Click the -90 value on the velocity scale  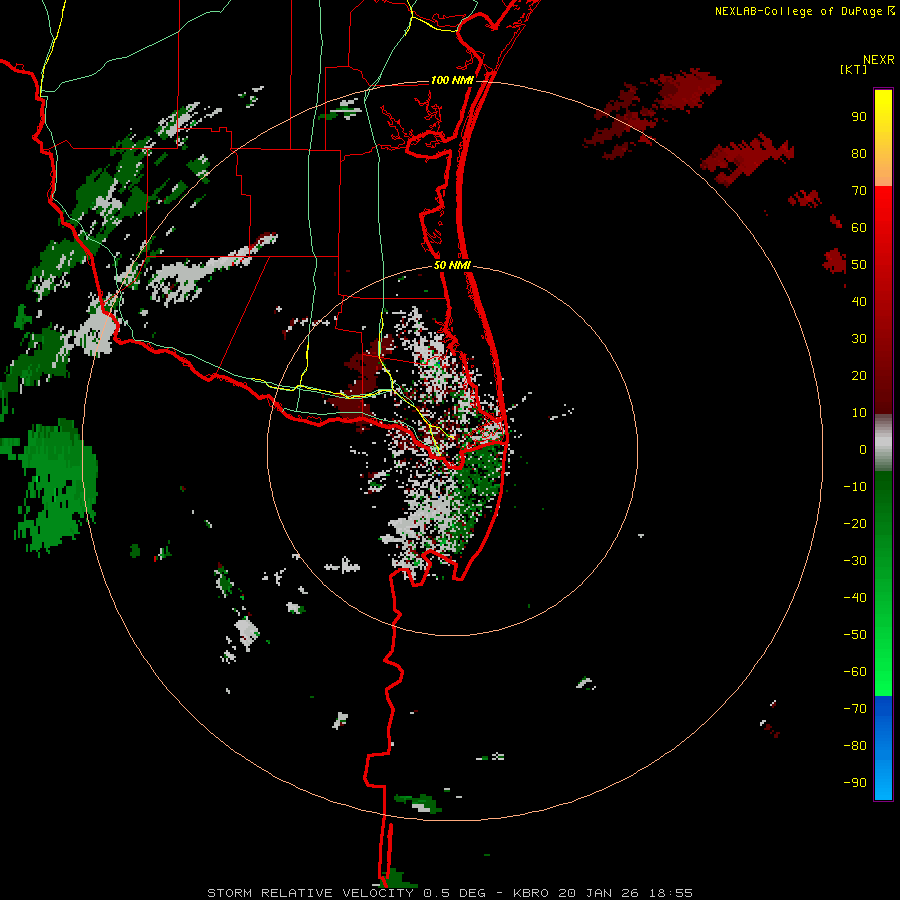coord(855,783)
